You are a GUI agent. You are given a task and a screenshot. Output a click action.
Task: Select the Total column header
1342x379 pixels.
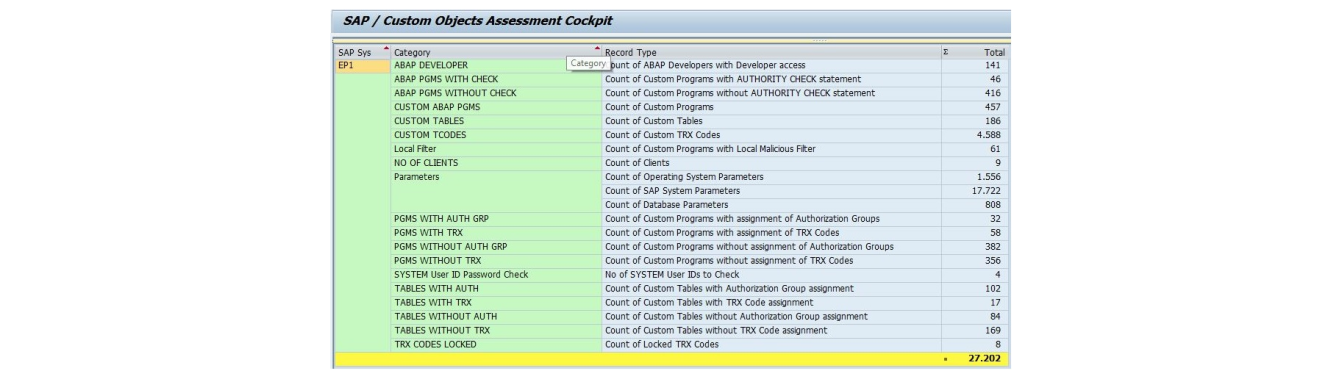[973, 52]
